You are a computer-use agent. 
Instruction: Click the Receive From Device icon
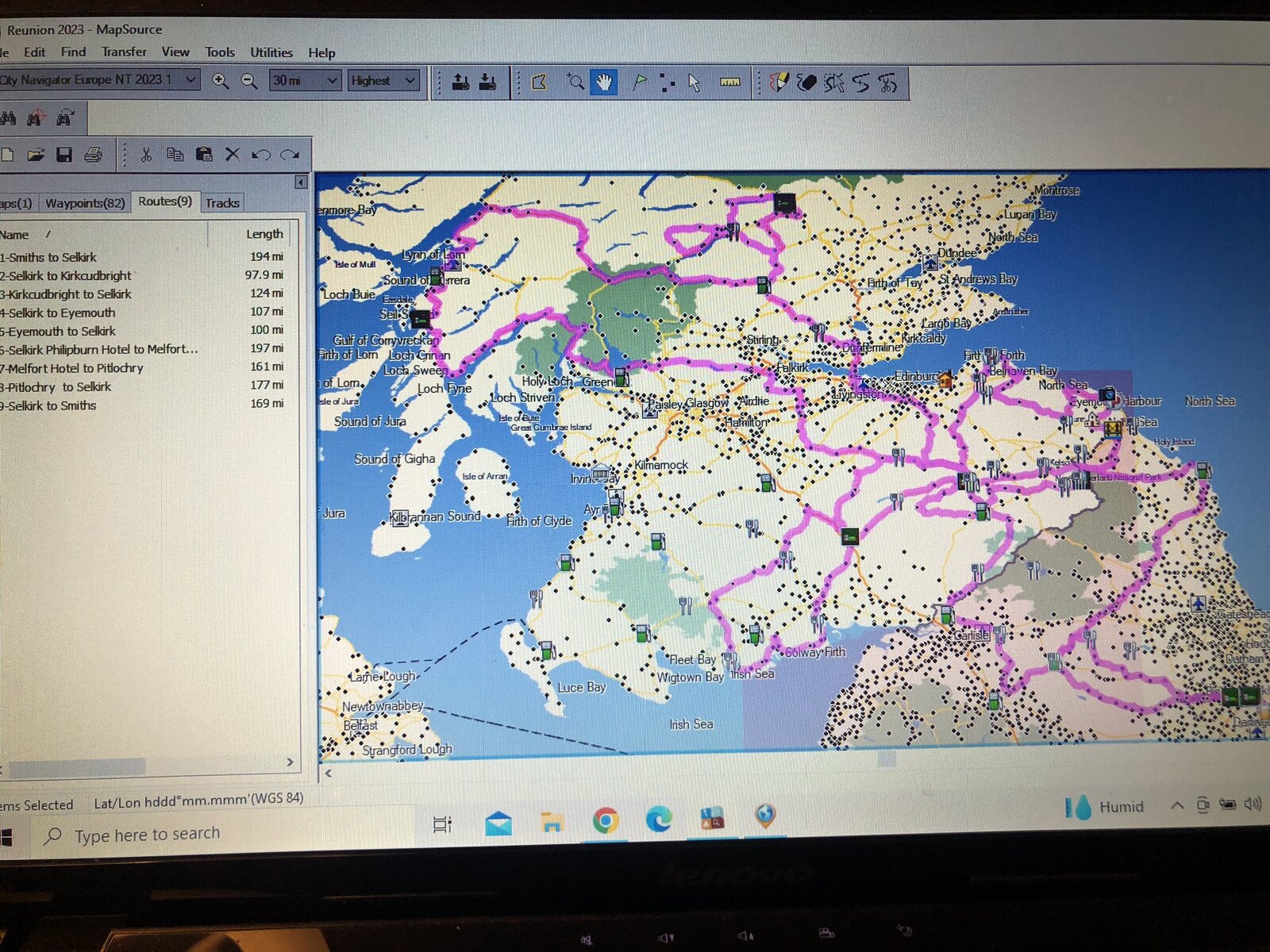(488, 82)
